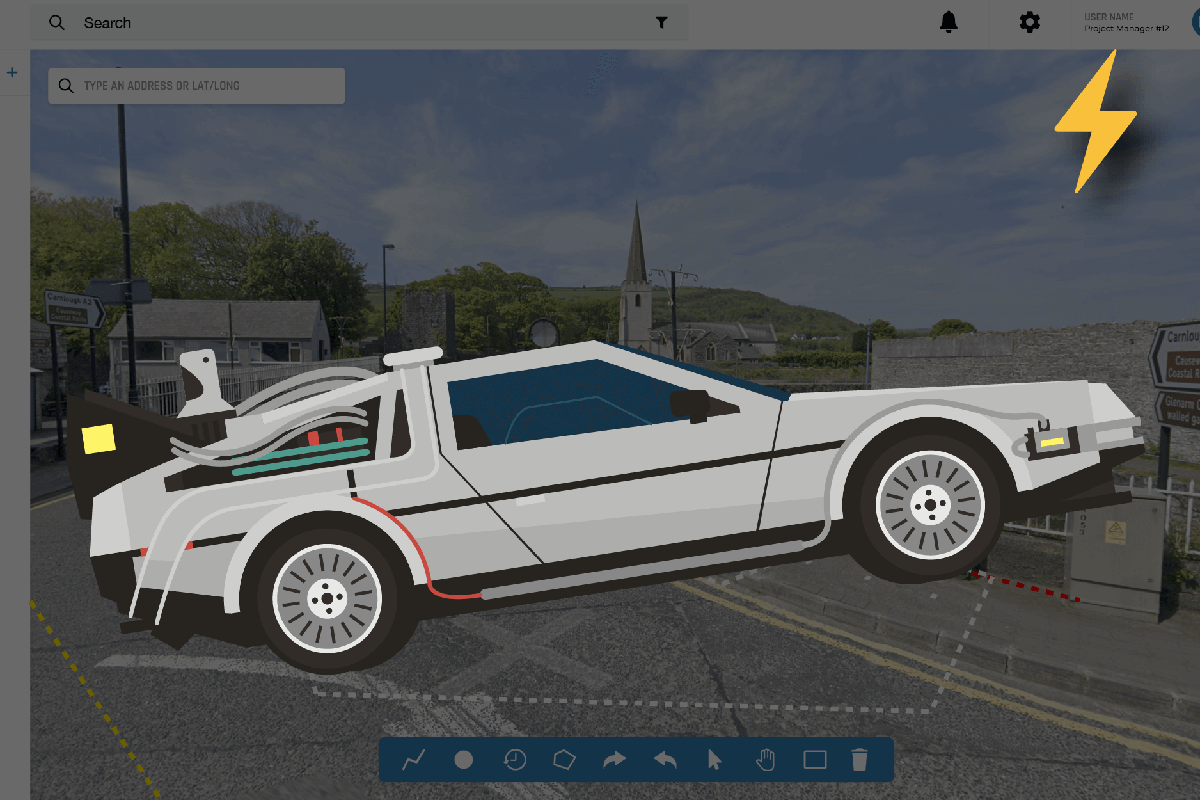Open the filter funnel dropdown in Search bar
Image resolution: width=1200 pixels, height=800 pixels.
[x=662, y=22]
